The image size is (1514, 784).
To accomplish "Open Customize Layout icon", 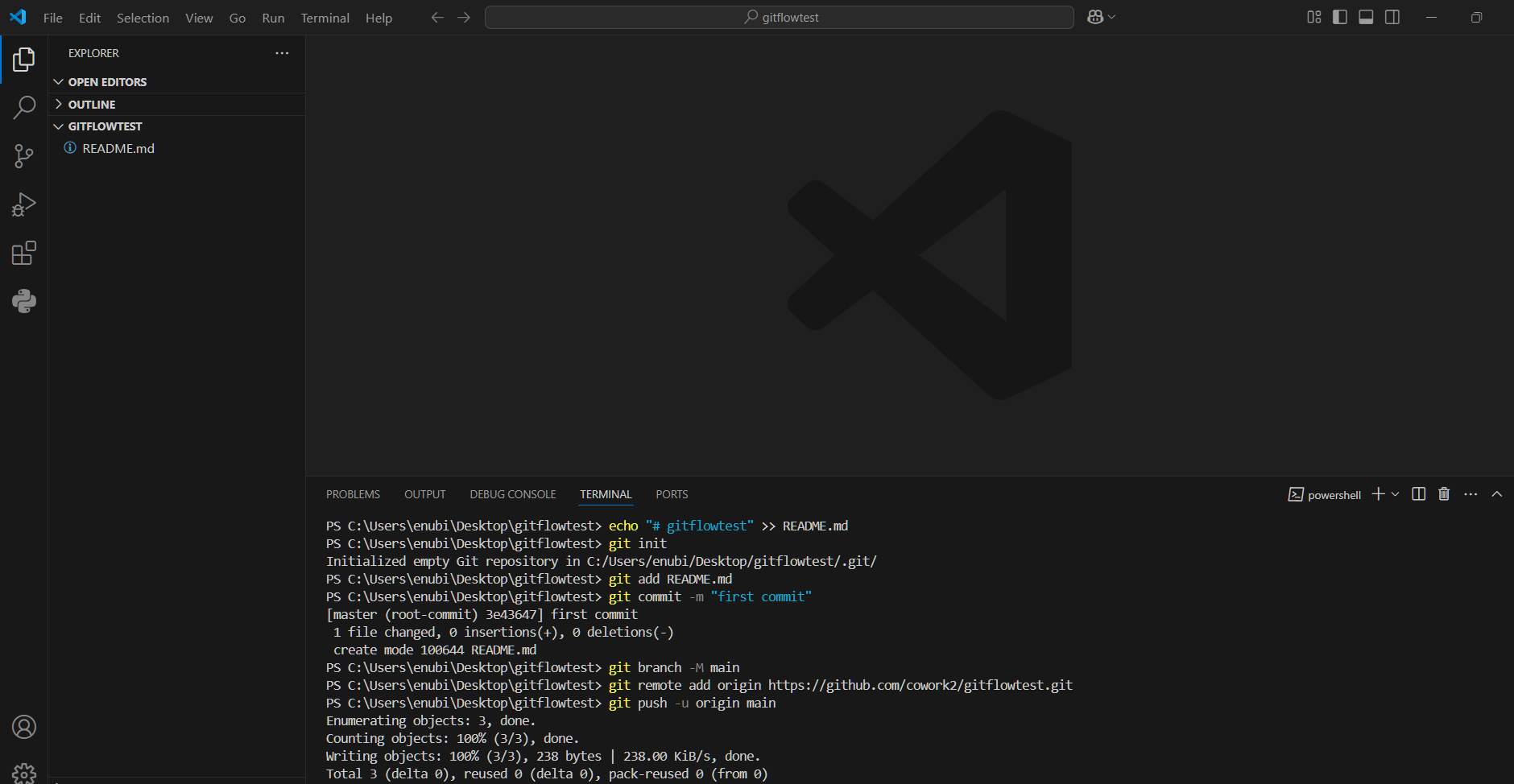I will [1314, 17].
